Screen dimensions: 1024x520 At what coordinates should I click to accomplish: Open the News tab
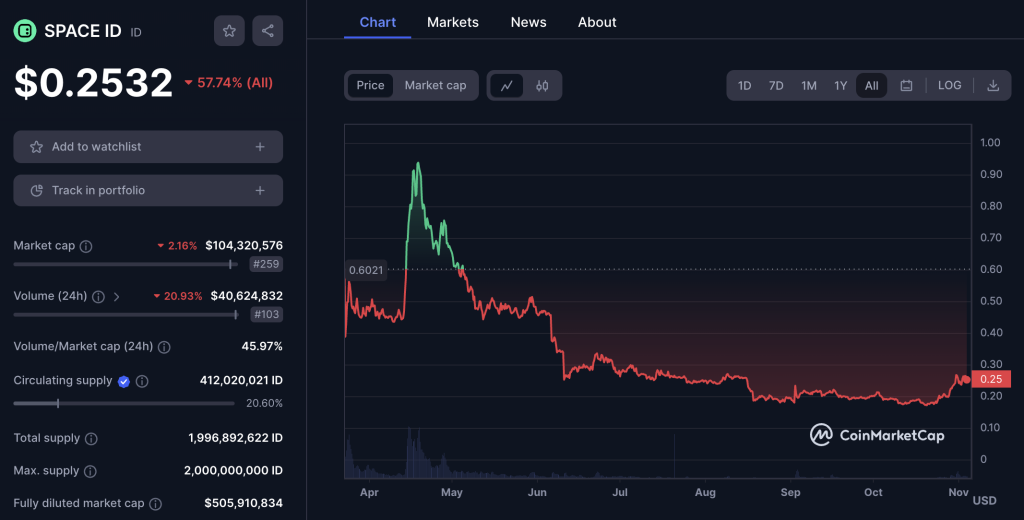528,22
